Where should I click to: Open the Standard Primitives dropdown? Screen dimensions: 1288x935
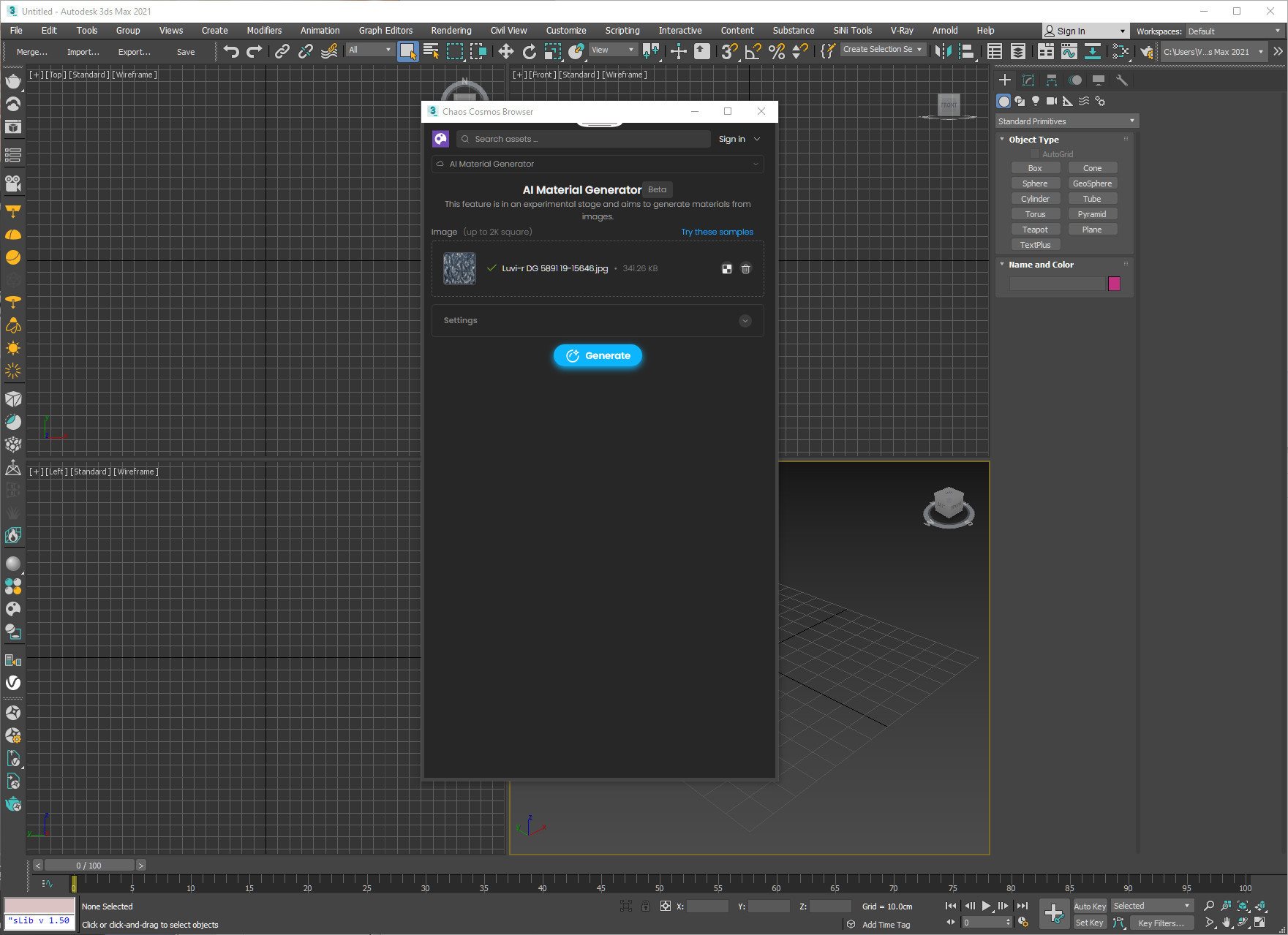[1066, 121]
